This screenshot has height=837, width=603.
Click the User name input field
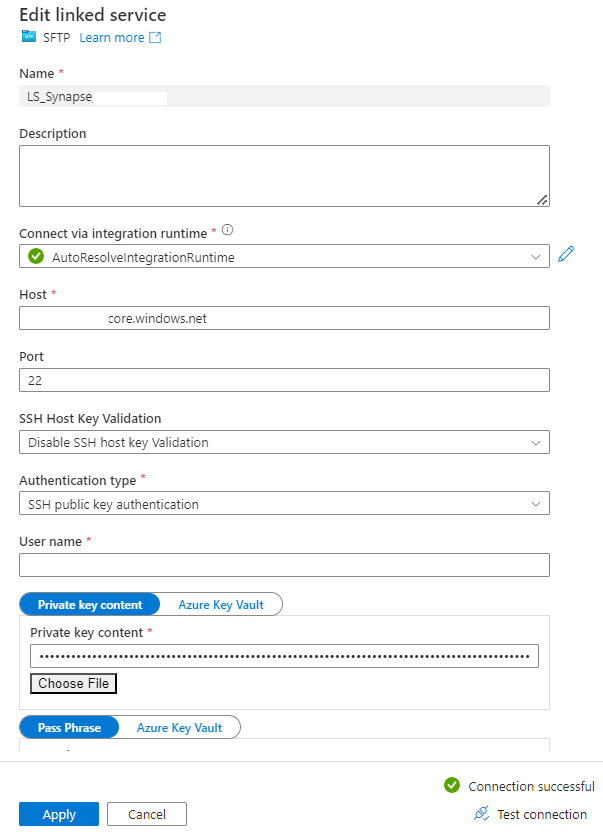tap(284, 565)
